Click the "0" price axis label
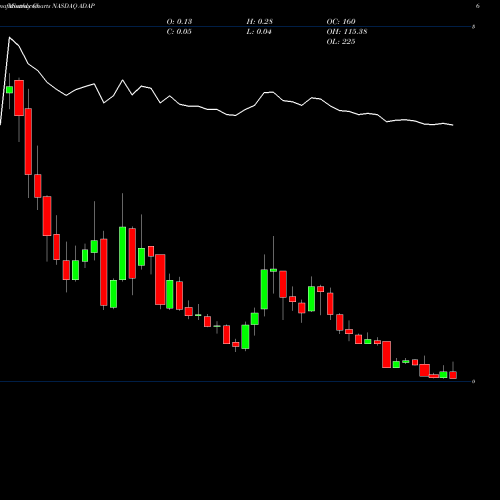The image size is (500, 500). click(x=473, y=381)
